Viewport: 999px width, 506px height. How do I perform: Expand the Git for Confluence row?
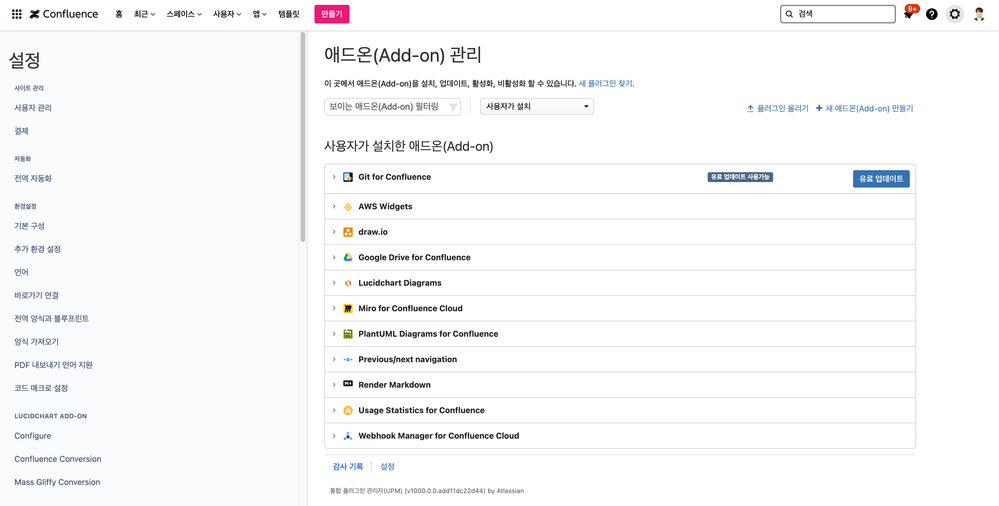(x=333, y=177)
